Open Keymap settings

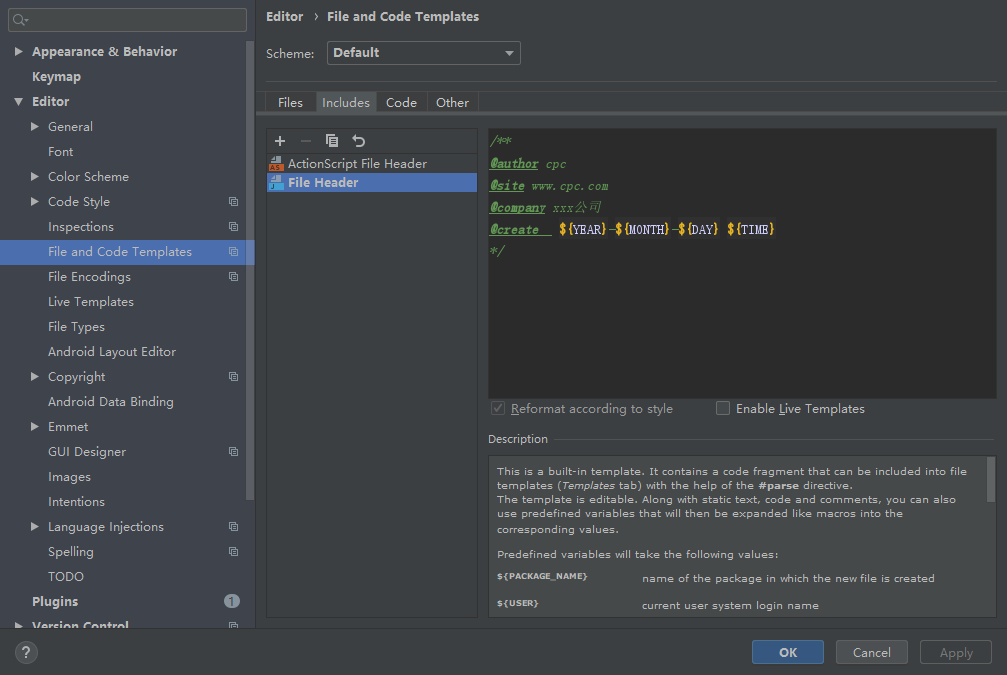pyautogui.click(x=57, y=76)
